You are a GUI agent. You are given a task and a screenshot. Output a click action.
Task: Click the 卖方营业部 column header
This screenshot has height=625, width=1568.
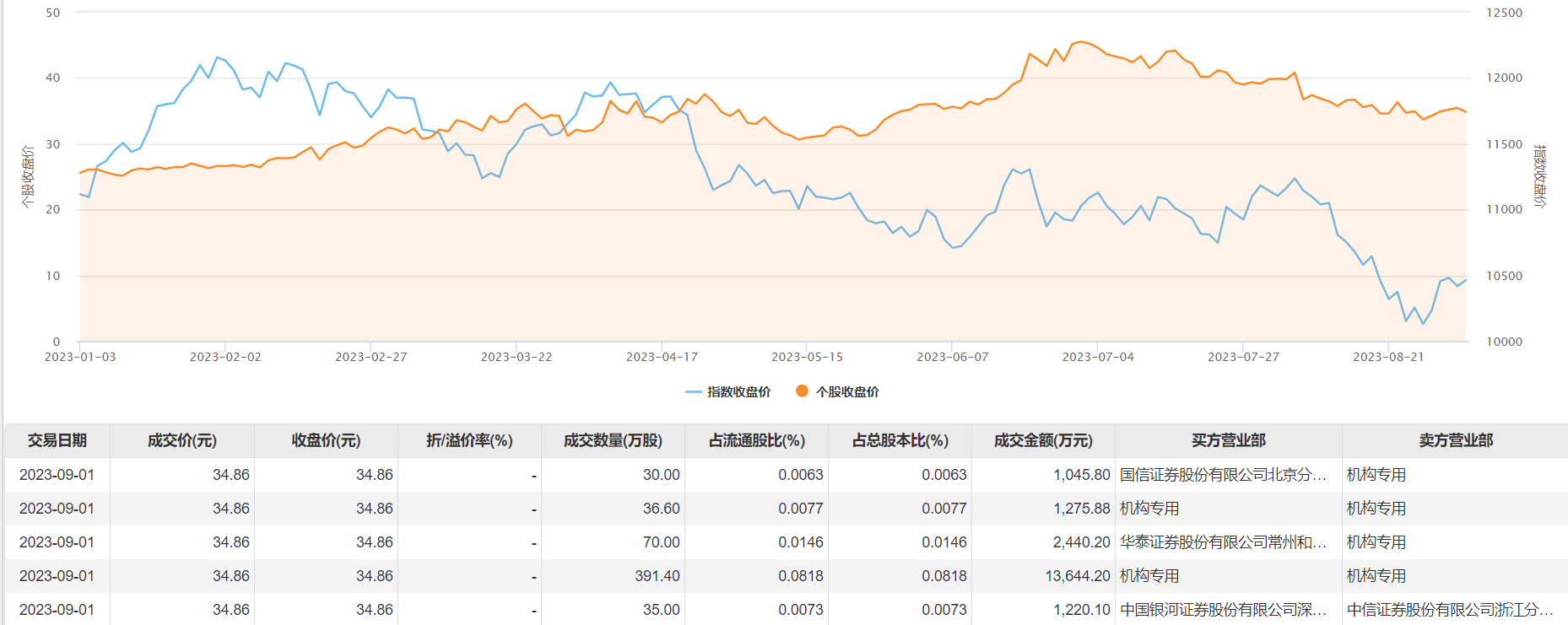(1455, 440)
